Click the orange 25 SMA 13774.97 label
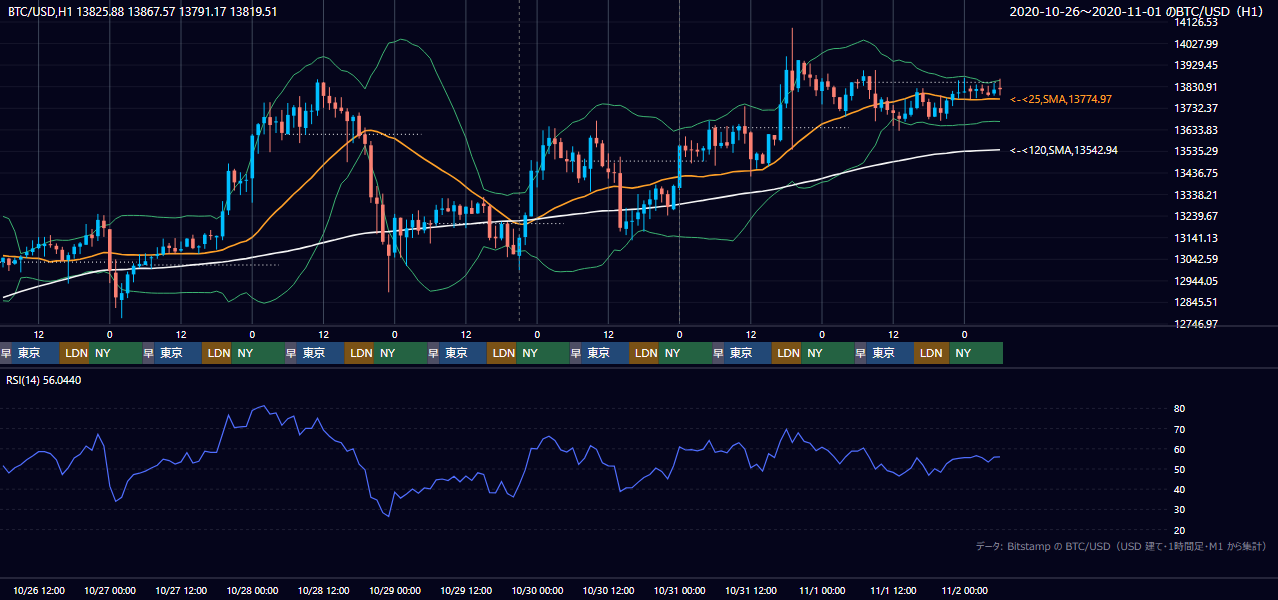The height and width of the screenshot is (600, 1278). click(1061, 100)
